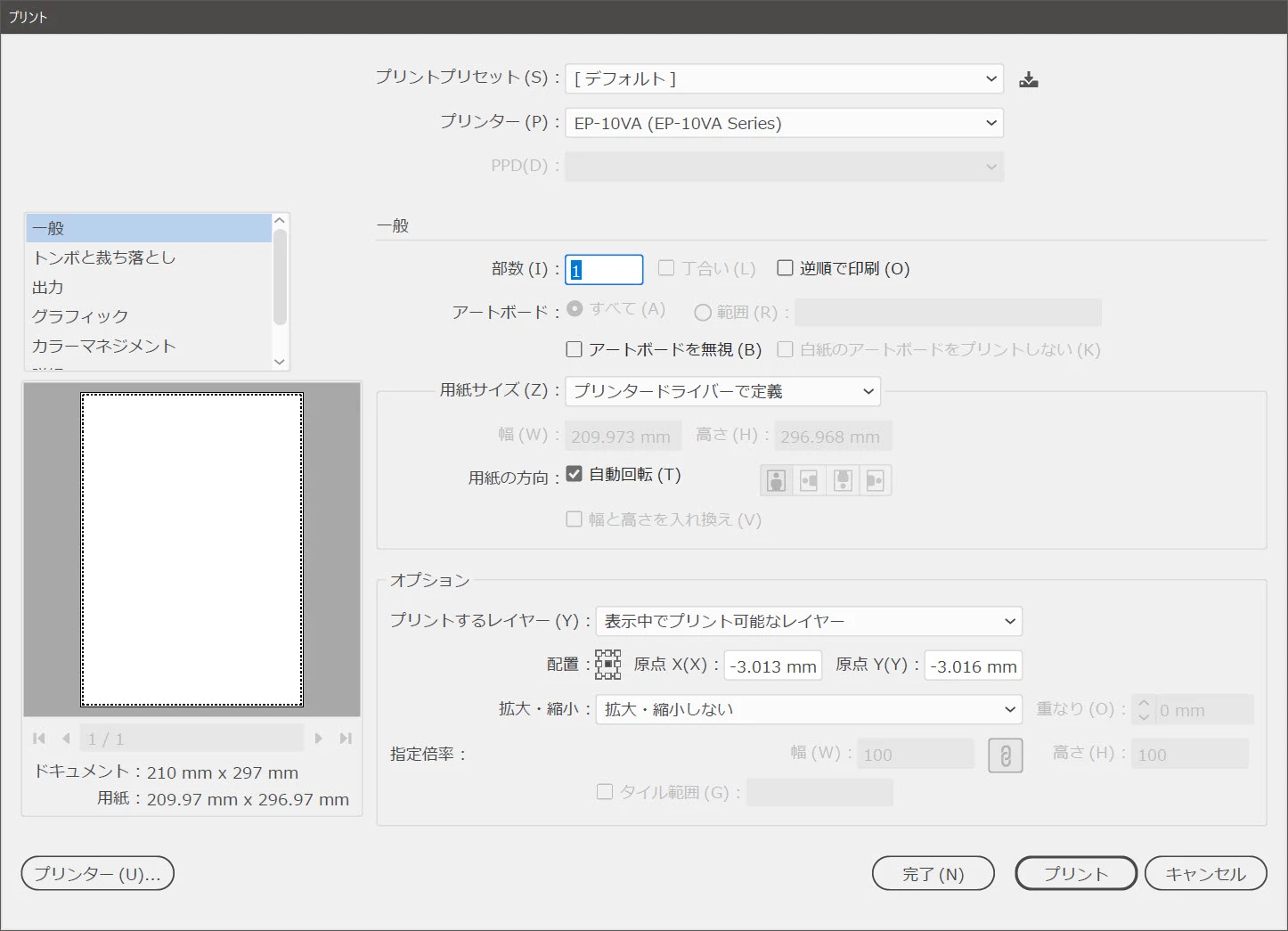Click the paper 幅 (W) 209.973 mm field
Screen dimensions: 1288x931
coord(624,436)
